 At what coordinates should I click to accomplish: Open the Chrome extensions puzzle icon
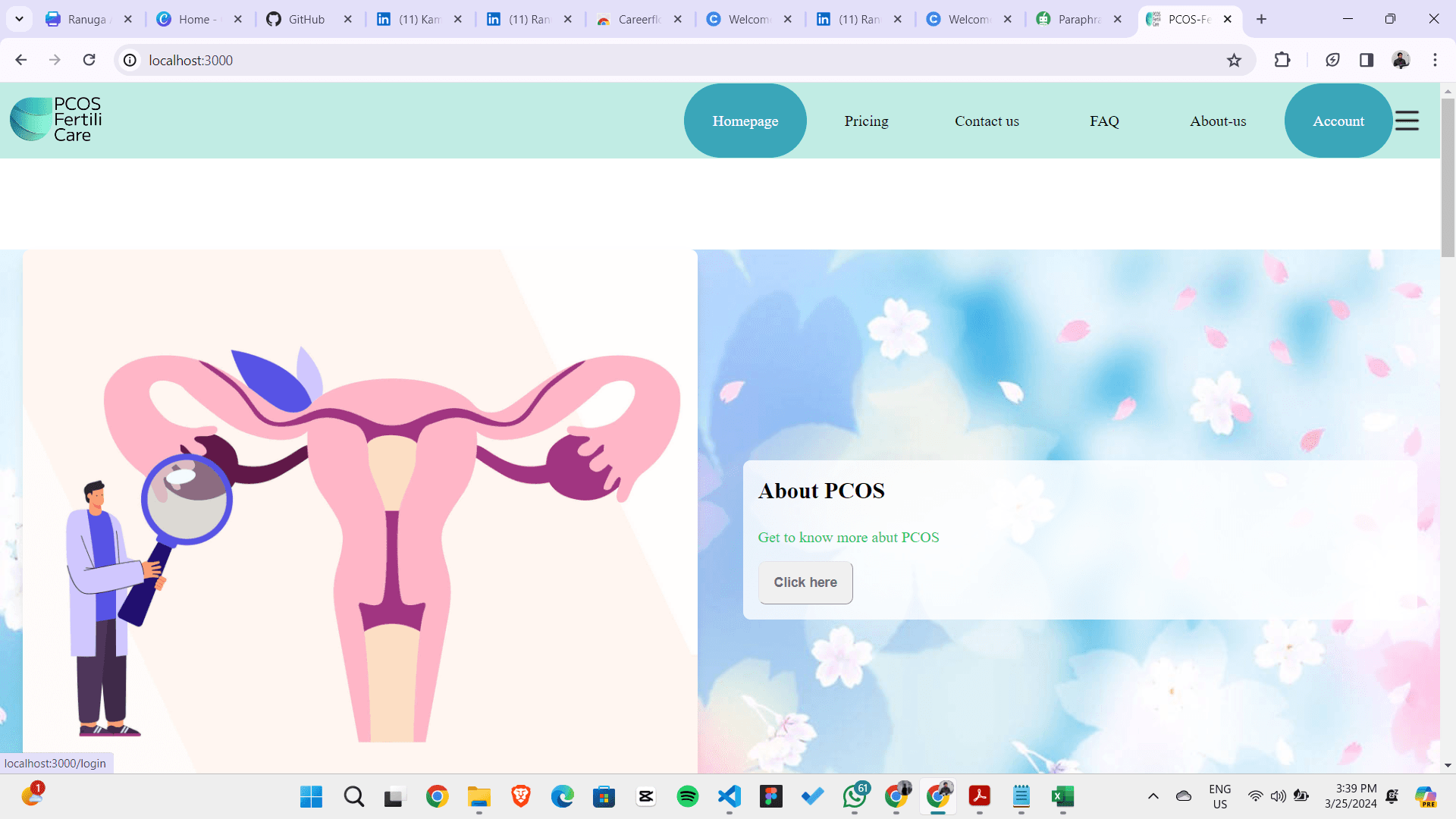[1283, 60]
